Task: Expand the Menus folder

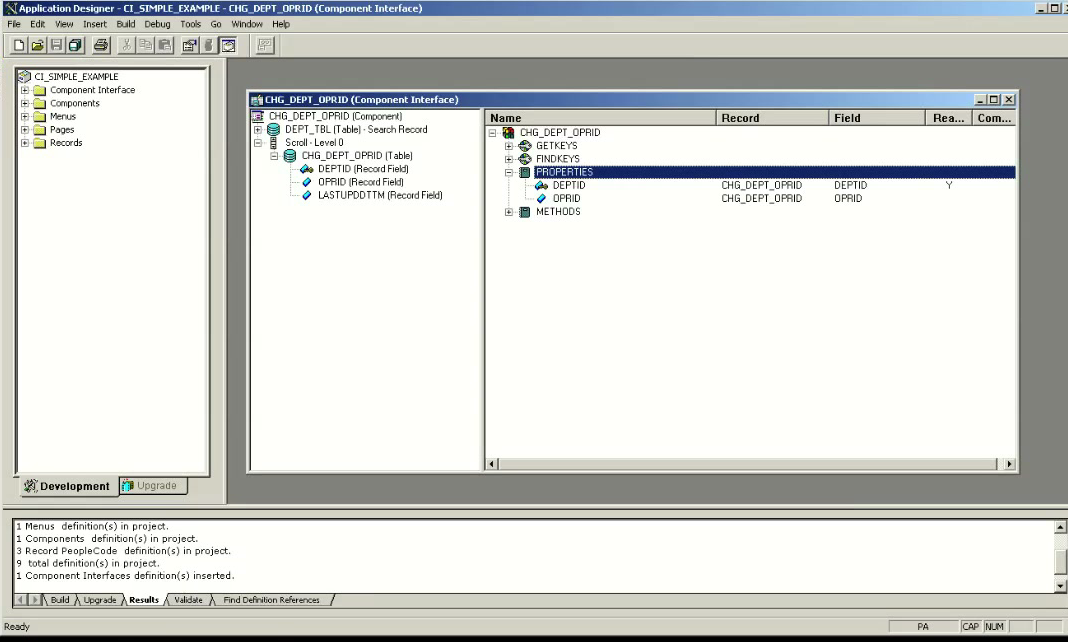Action: tap(25, 116)
